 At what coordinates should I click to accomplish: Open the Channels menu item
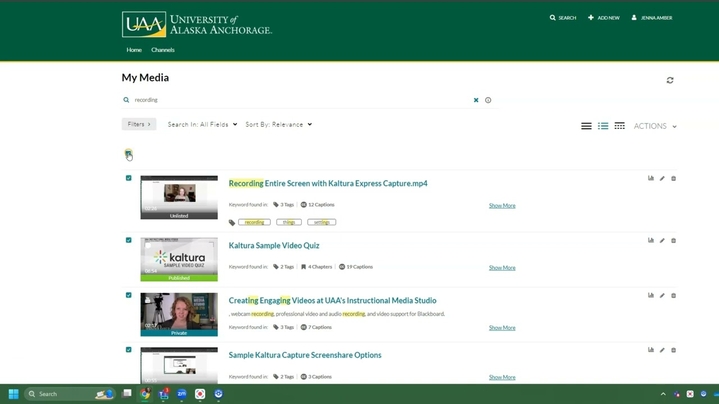coord(163,50)
